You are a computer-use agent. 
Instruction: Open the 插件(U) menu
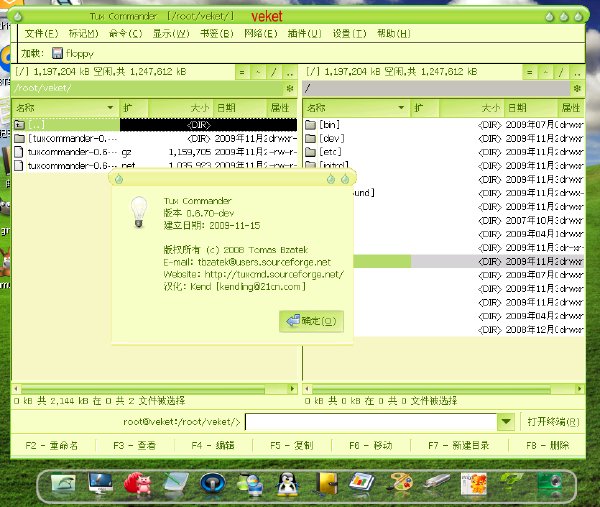point(305,34)
